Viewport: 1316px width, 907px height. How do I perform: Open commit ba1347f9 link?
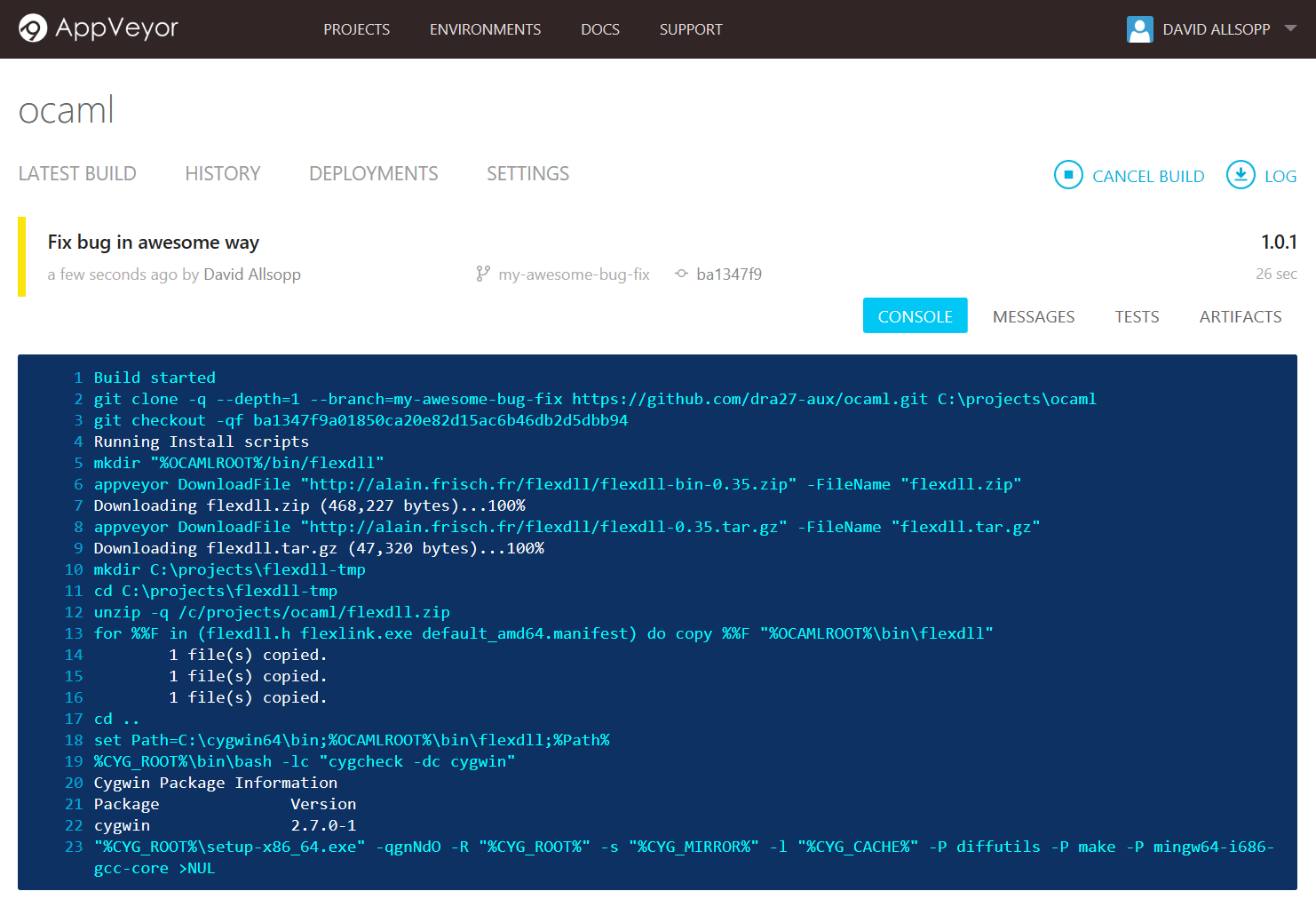[729, 274]
